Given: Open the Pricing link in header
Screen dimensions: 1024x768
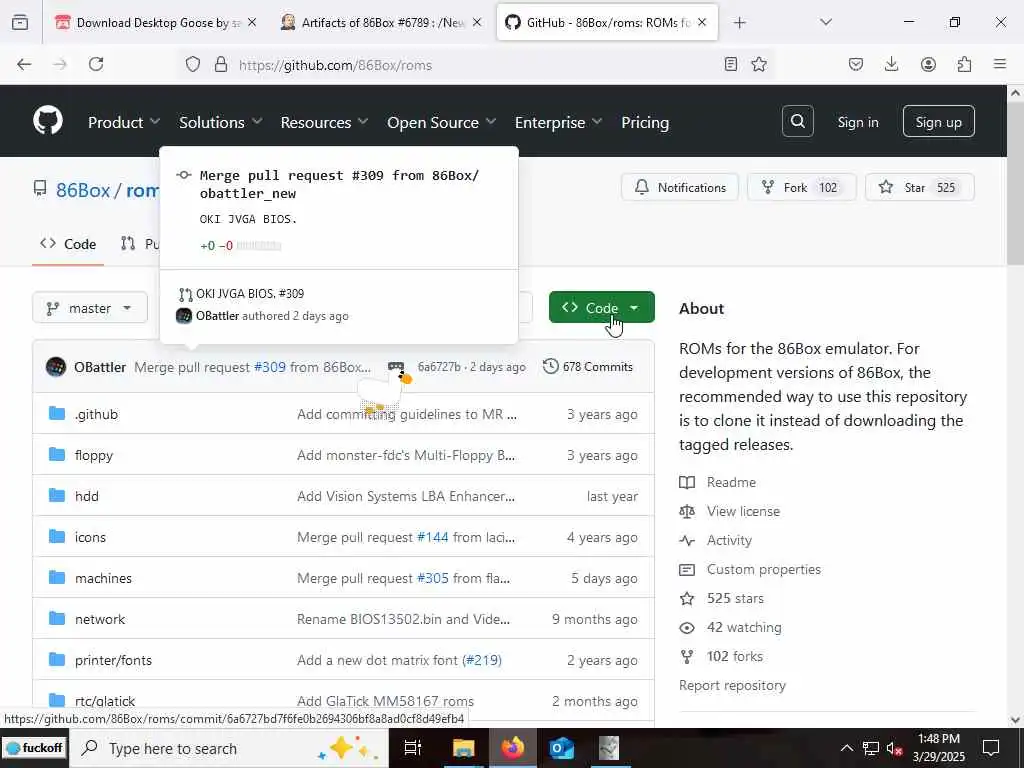Looking at the screenshot, I should 645,122.
